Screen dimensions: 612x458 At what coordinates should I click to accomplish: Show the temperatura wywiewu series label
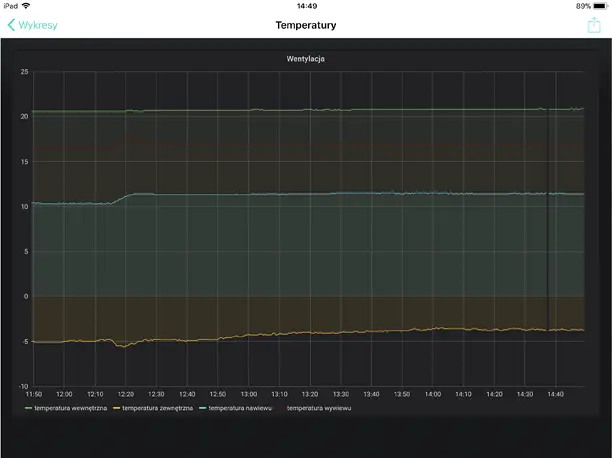point(319,408)
